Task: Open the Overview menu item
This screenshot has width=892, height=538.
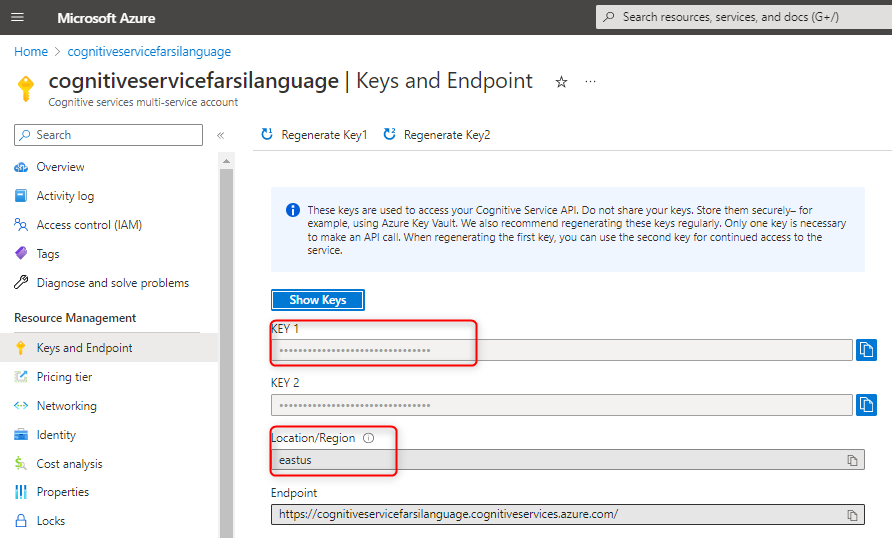Action: click(x=60, y=167)
